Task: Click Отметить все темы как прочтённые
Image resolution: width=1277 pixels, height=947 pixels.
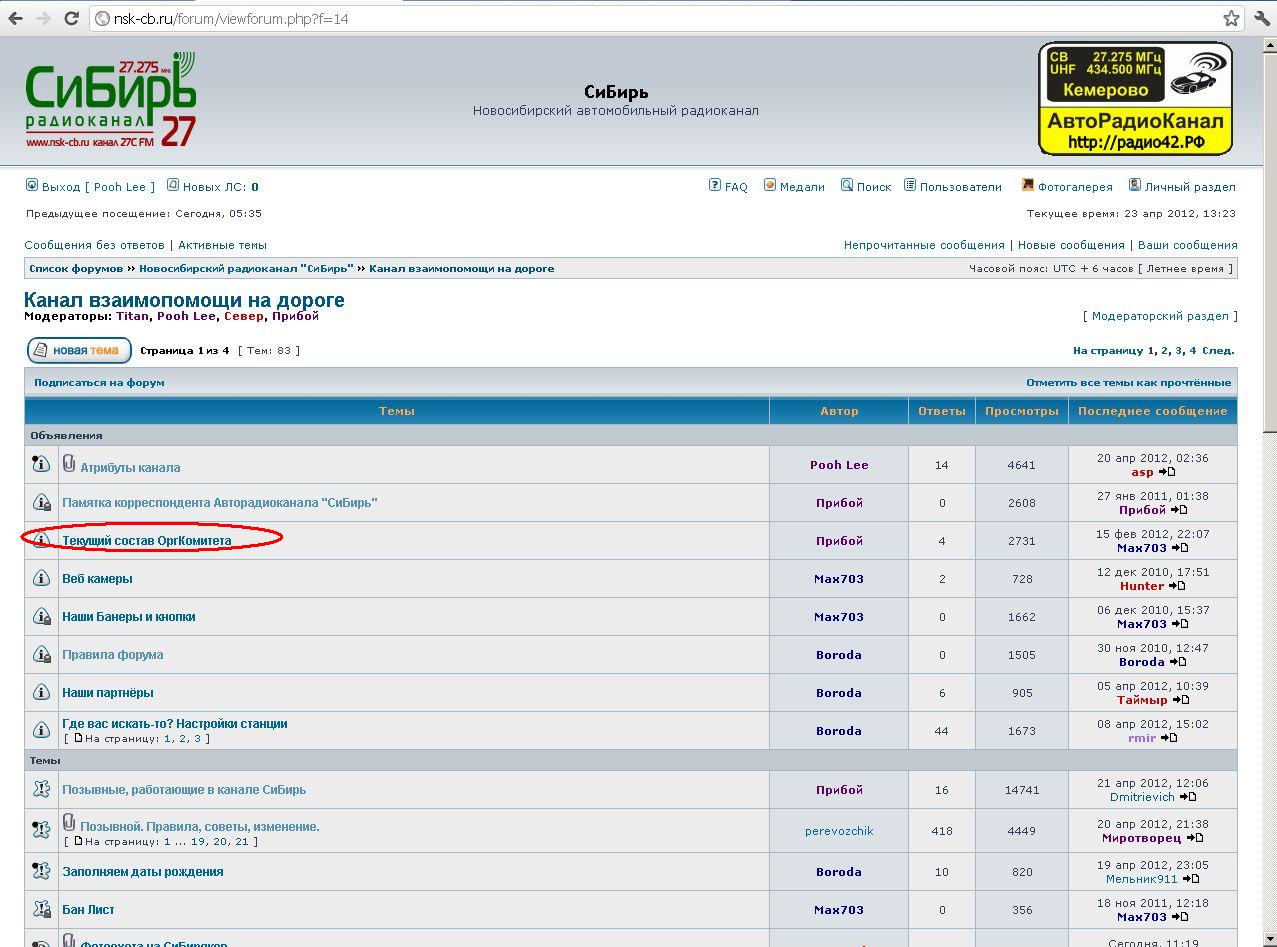Action: click(1128, 383)
